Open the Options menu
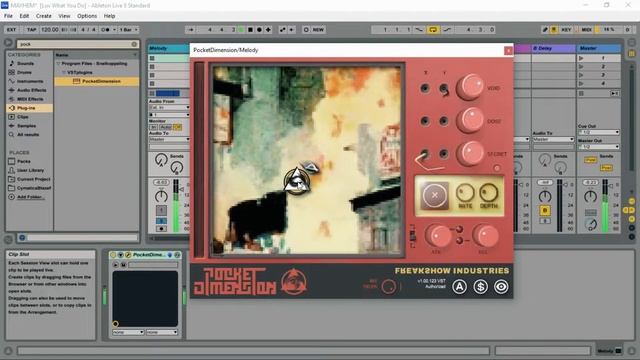640x360 pixels. pos(87,16)
